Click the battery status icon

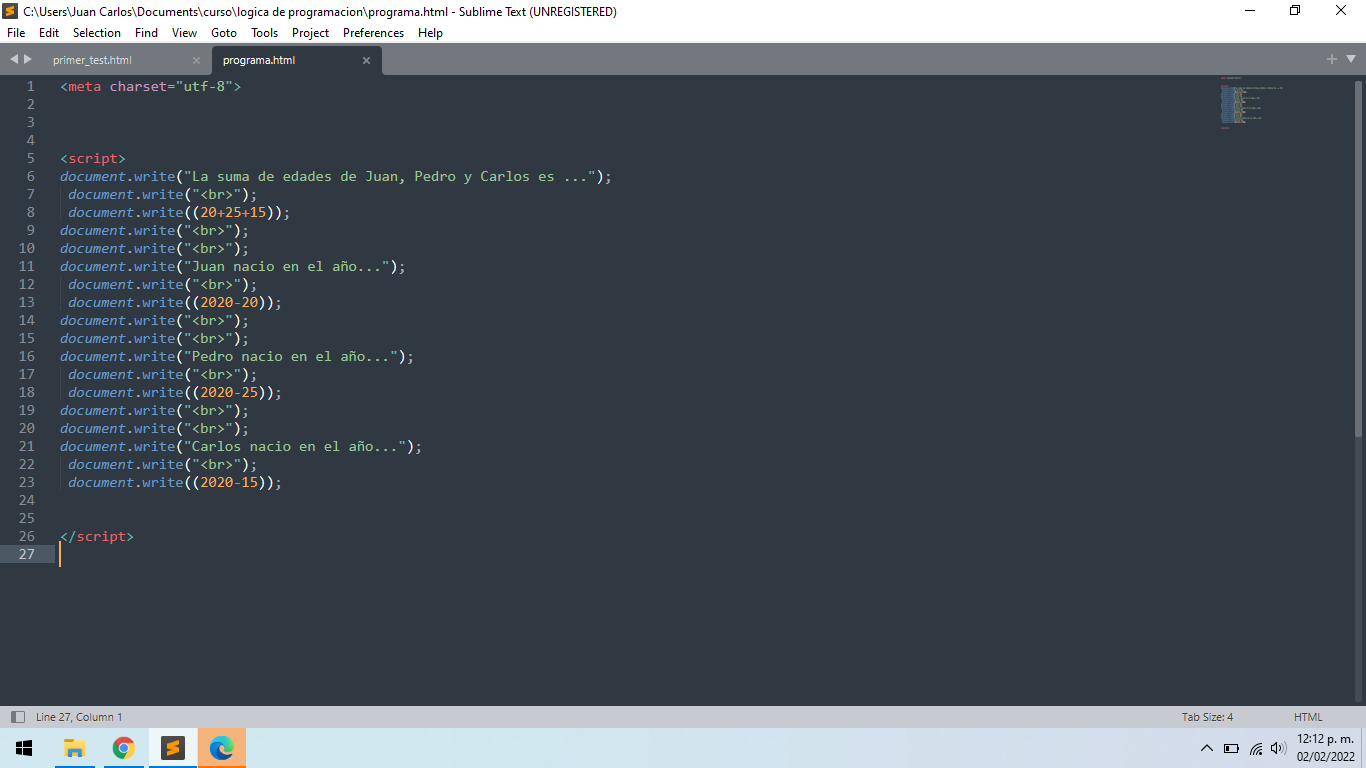(1232, 748)
